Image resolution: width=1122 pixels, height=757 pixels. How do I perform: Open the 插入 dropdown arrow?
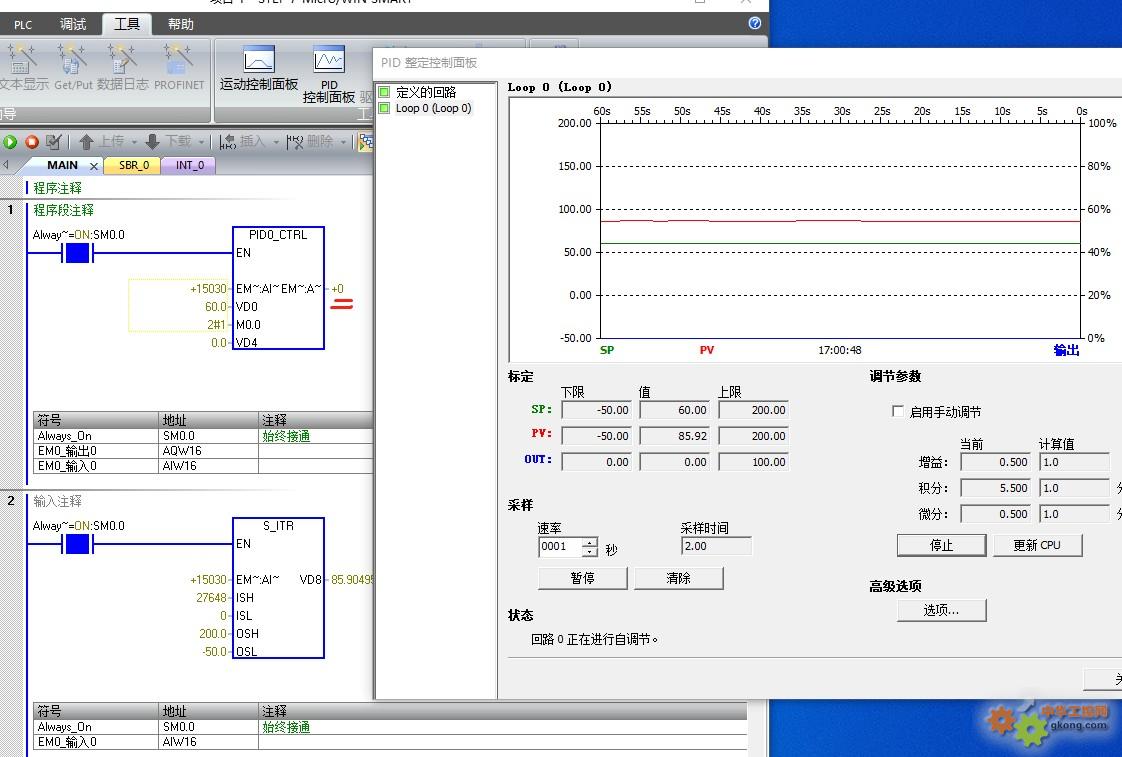[276, 142]
